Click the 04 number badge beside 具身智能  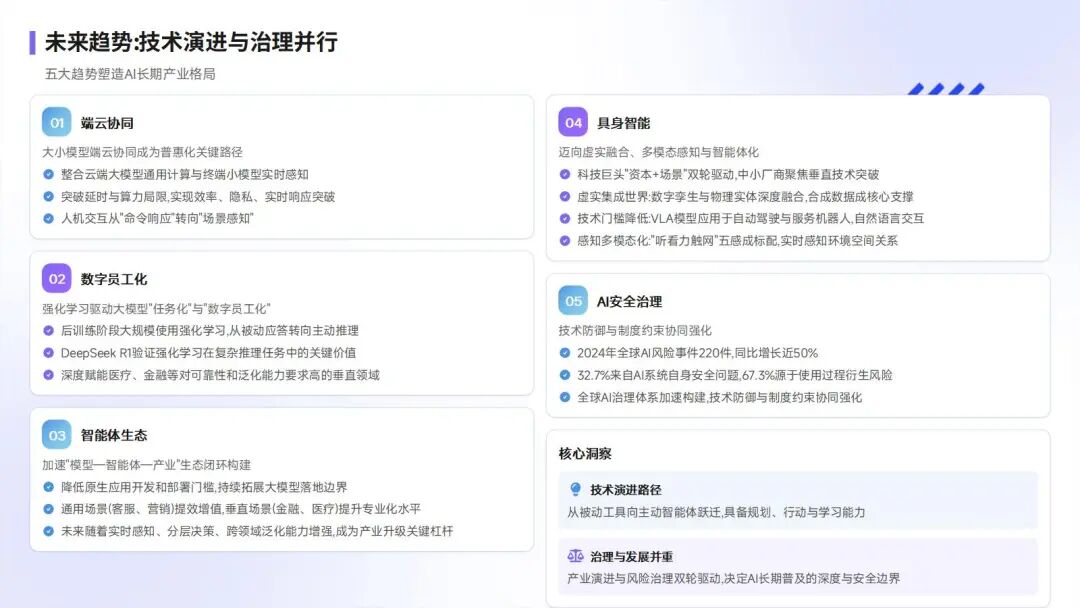[573, 123]
